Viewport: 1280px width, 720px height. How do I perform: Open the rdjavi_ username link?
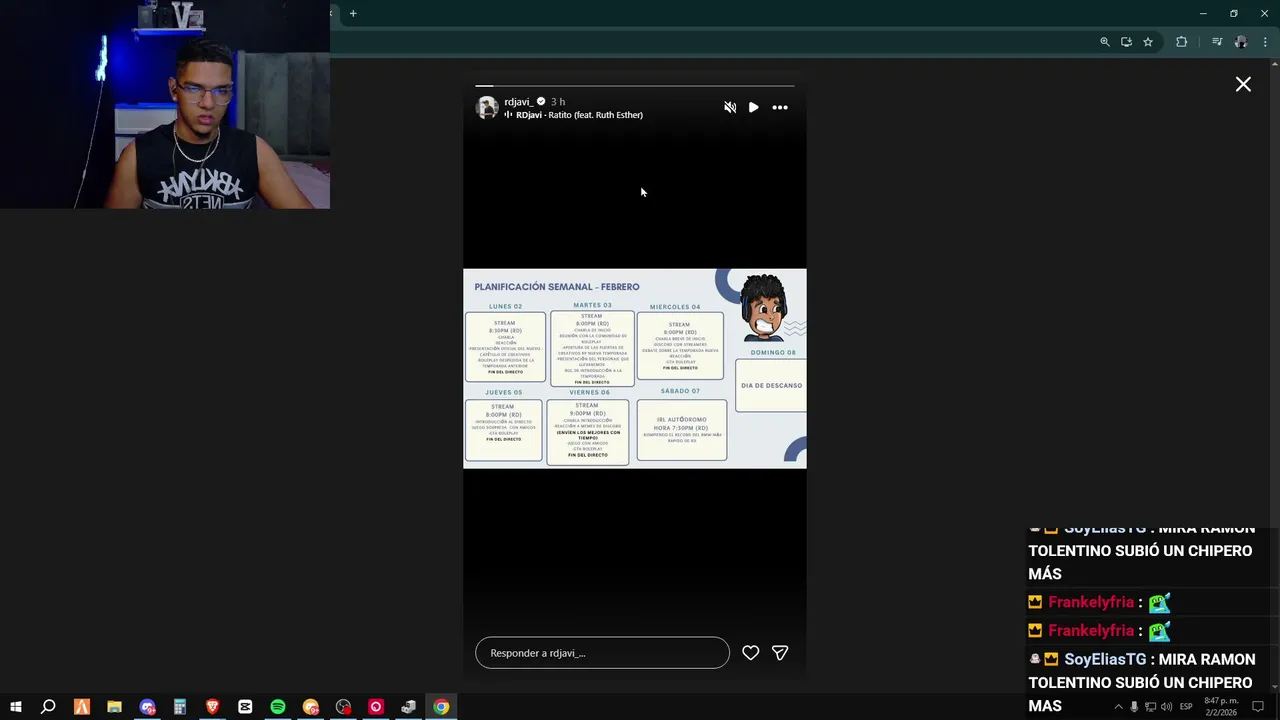point(519,102)
